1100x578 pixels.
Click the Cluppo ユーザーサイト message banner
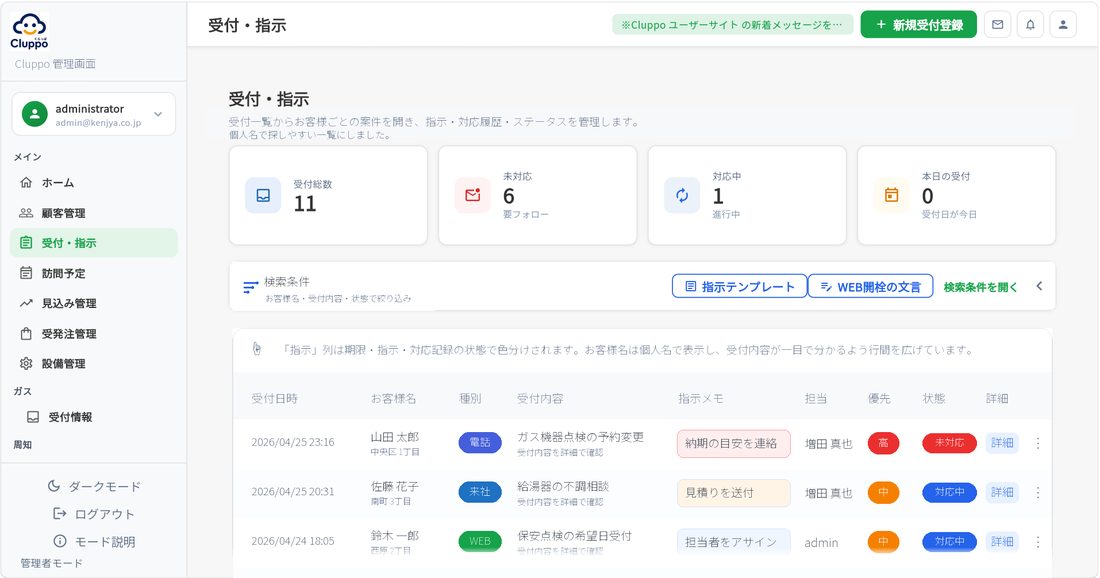pos(732,25)
